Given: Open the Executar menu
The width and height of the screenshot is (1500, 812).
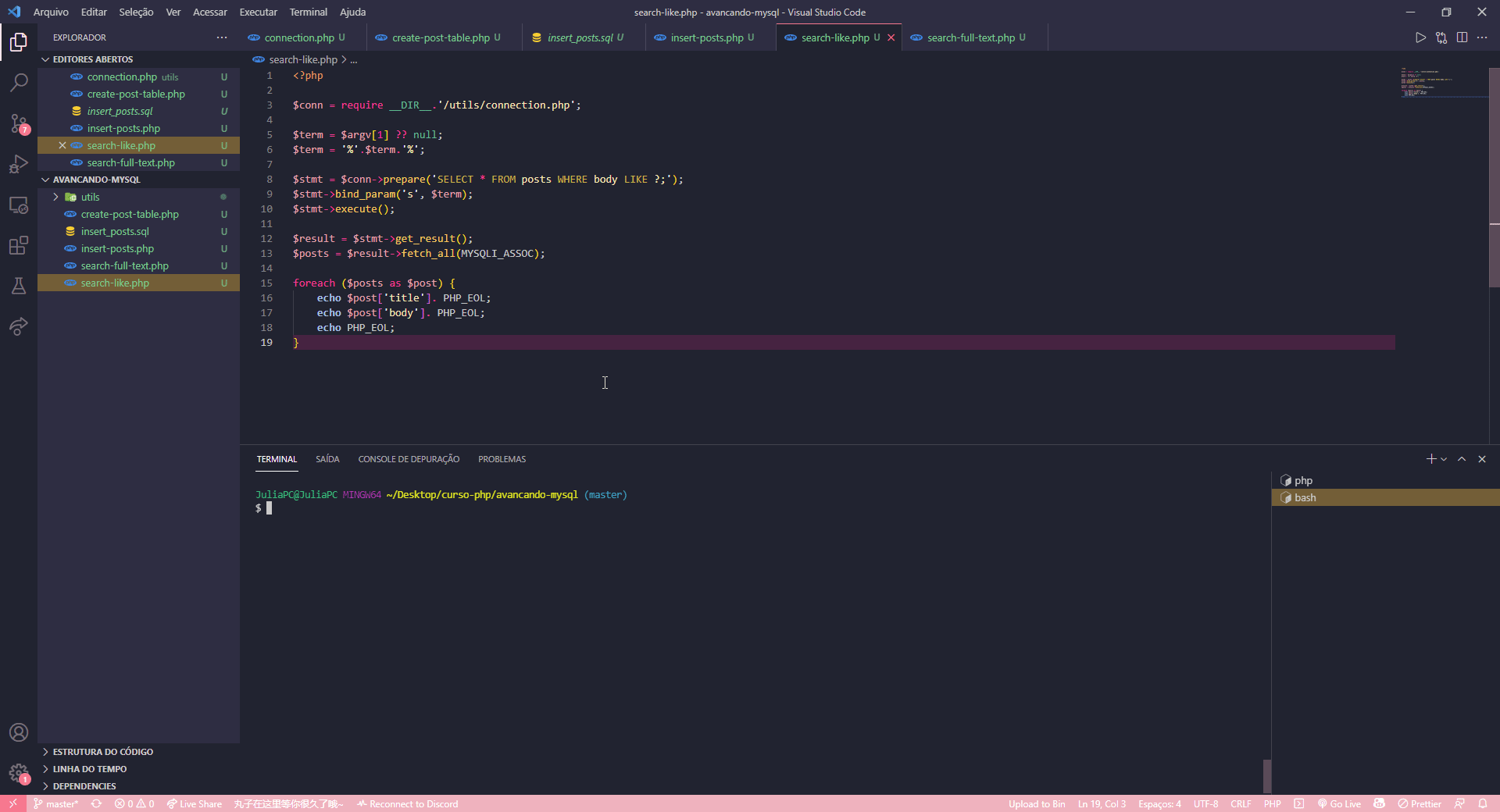Looking at the screenshot, I should click(258, 12).
